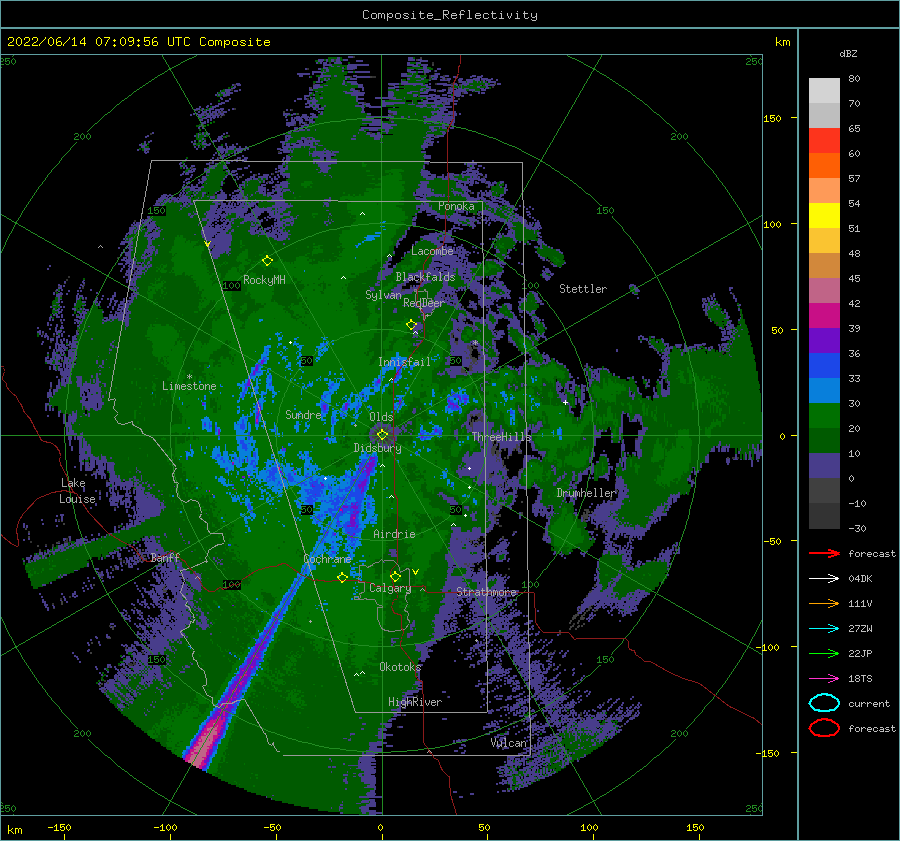This screenshot has width=900, height=841.
Task: Select the light blue 30-33 dBZ swatch
Action: point(824,390)
